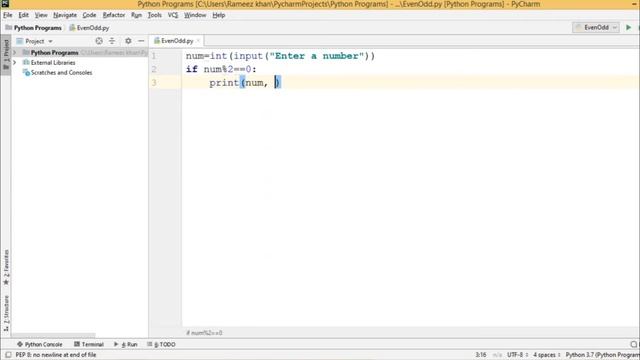This screenshot has height=360, width=640.
Task: Click line number 1 in gutter
Action: [x=154, y=56]
